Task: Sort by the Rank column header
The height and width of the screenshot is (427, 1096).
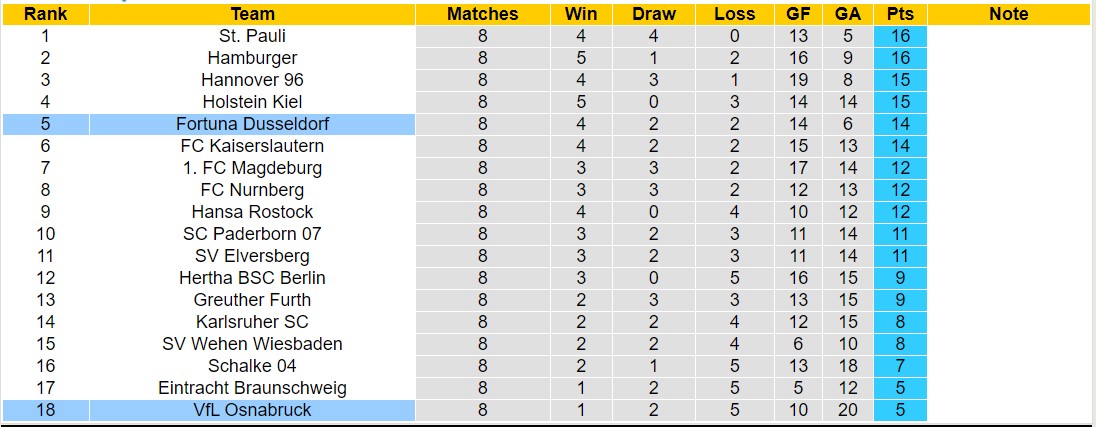Action: point(45,14)
